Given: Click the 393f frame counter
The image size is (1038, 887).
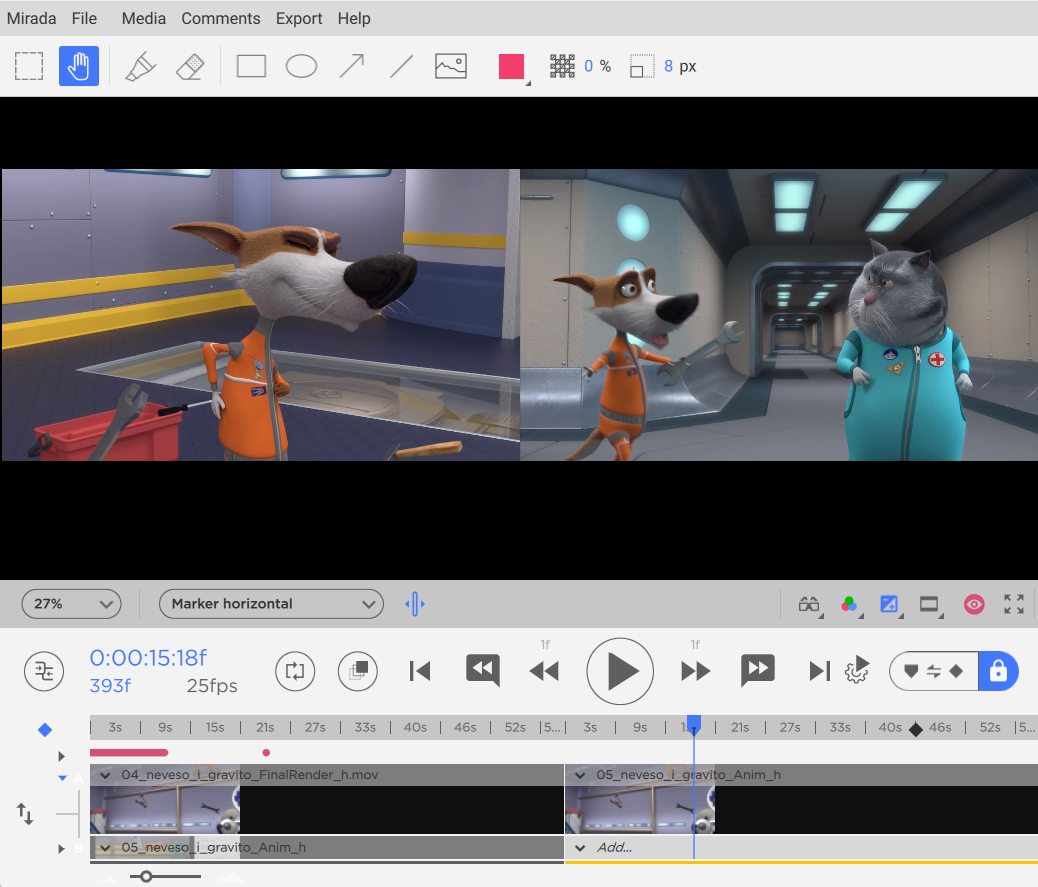Looking at the screenshot, I should (111, 686).
